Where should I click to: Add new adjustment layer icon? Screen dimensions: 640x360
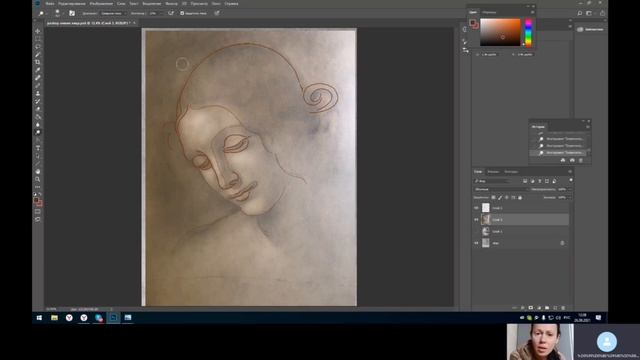539,308
